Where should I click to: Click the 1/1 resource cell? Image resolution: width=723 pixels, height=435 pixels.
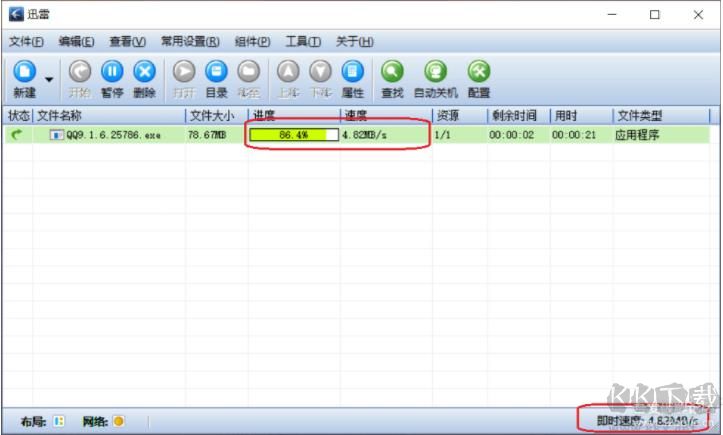(x=442, y=135)
